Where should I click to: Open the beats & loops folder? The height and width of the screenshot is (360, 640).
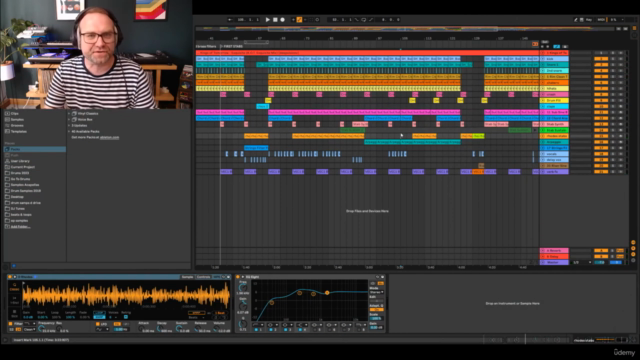[21, 214]
